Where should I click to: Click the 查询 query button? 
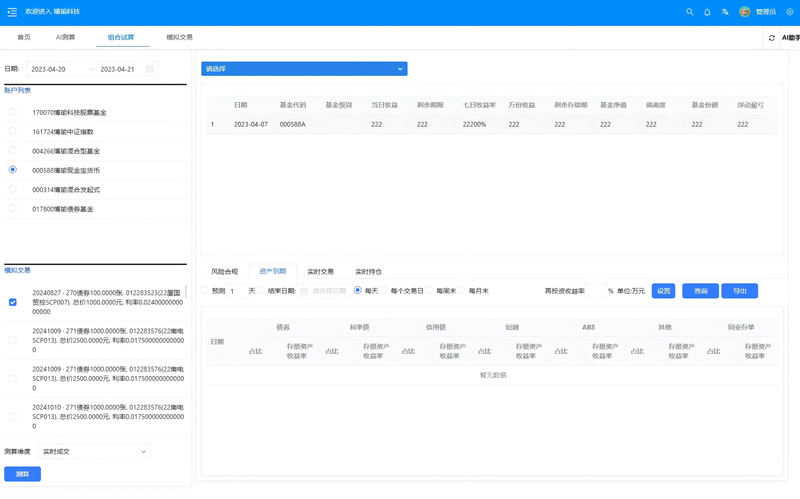pyautogui.click(x=700, y=291)
